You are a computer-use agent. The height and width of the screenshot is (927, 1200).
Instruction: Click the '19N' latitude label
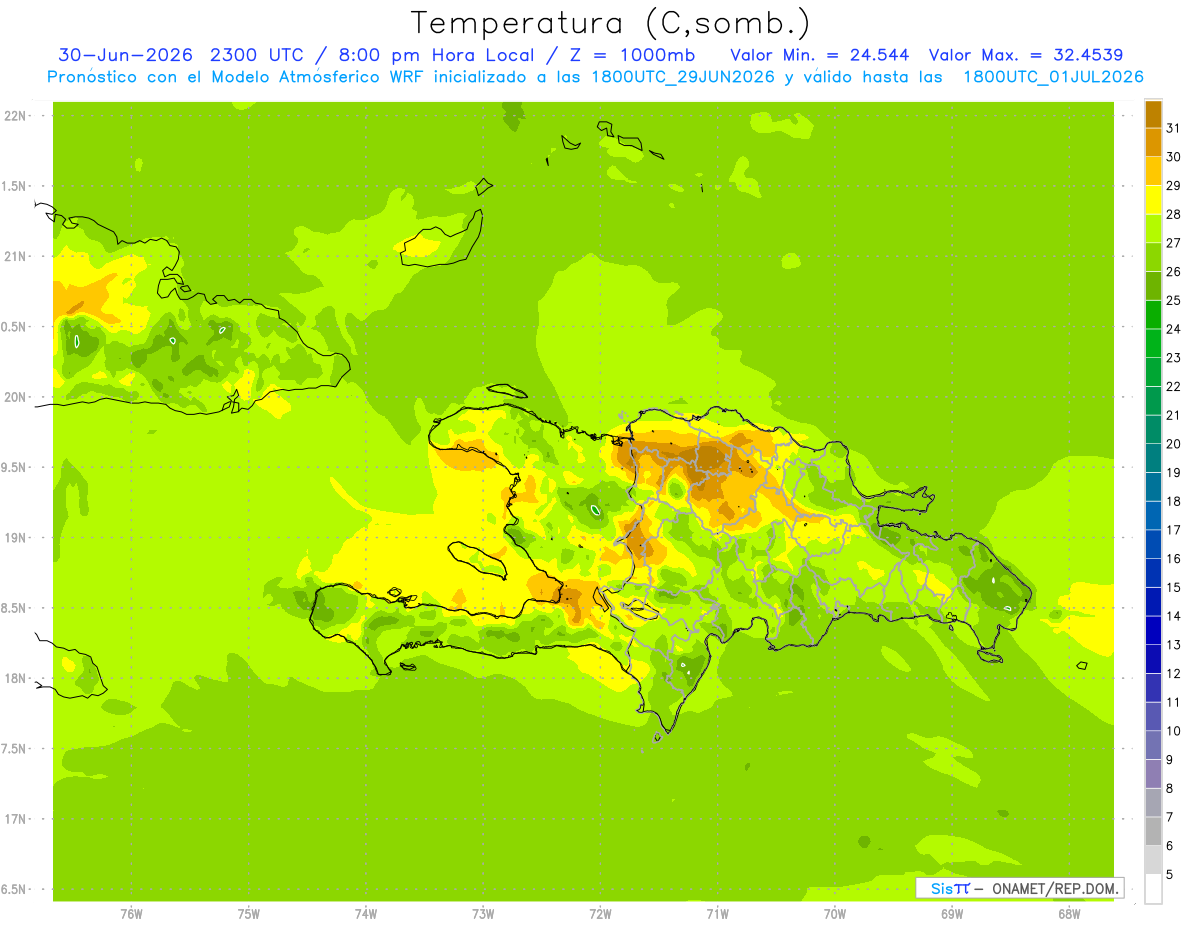pos(16,538)
